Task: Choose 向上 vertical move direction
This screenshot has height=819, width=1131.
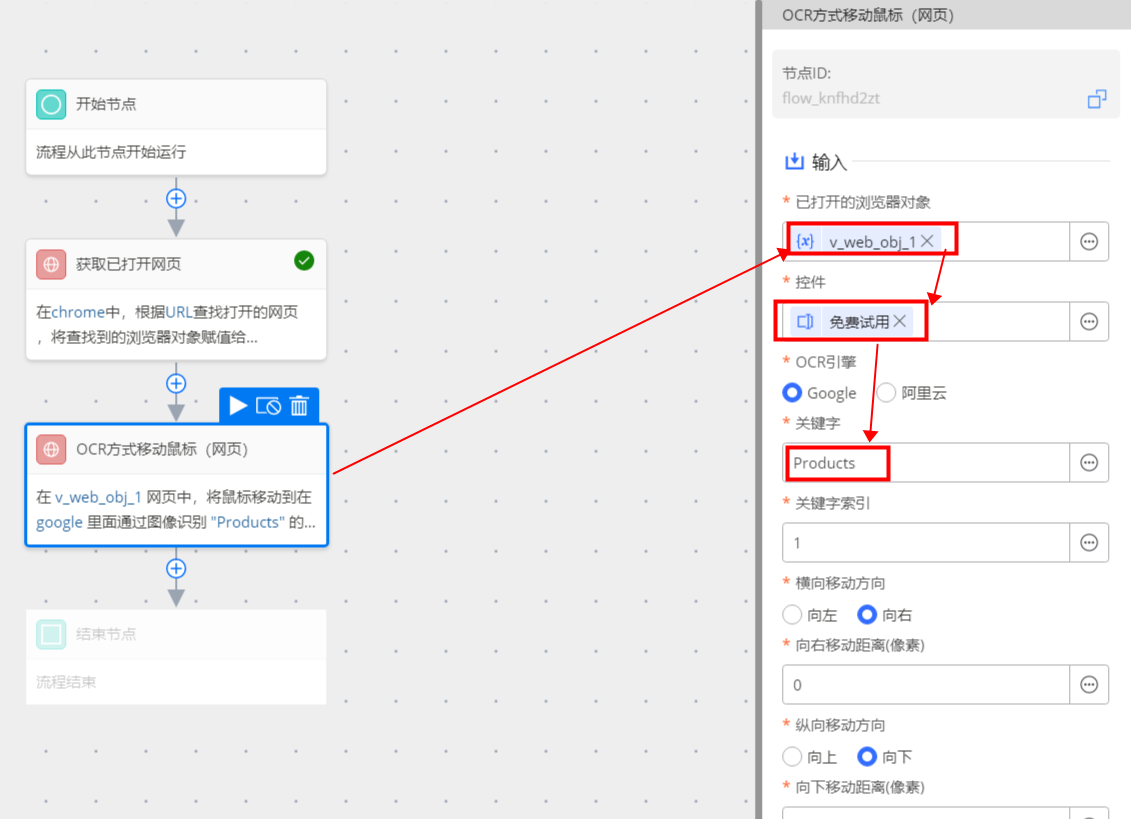Action: 792,756
